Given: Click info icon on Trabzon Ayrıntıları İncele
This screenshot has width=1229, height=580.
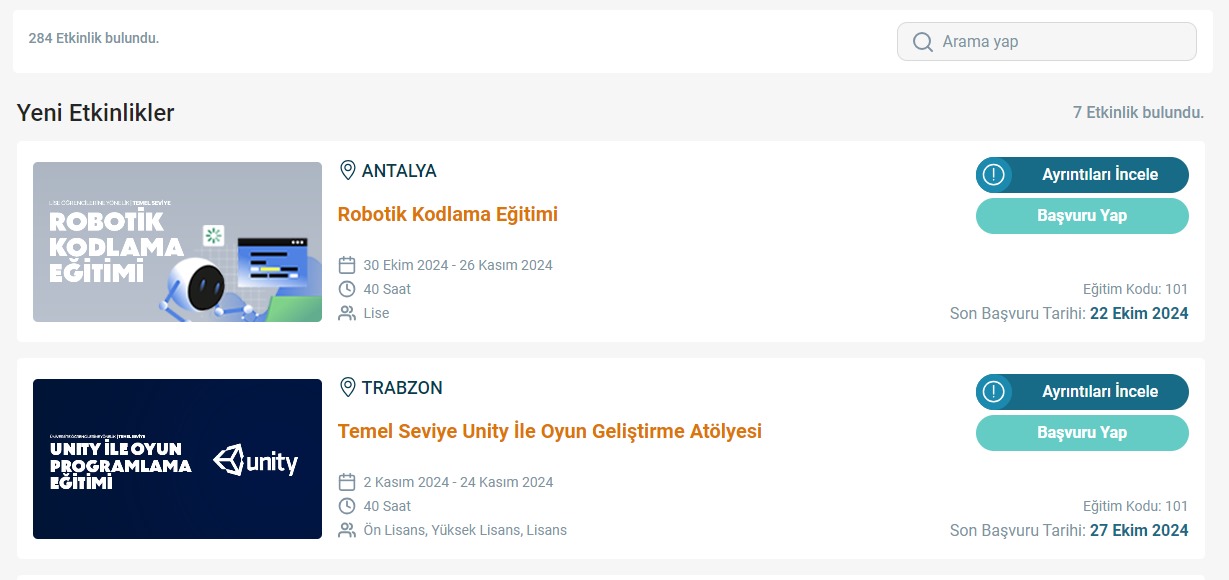Looking at the screenshot, I should click(993, 392).
